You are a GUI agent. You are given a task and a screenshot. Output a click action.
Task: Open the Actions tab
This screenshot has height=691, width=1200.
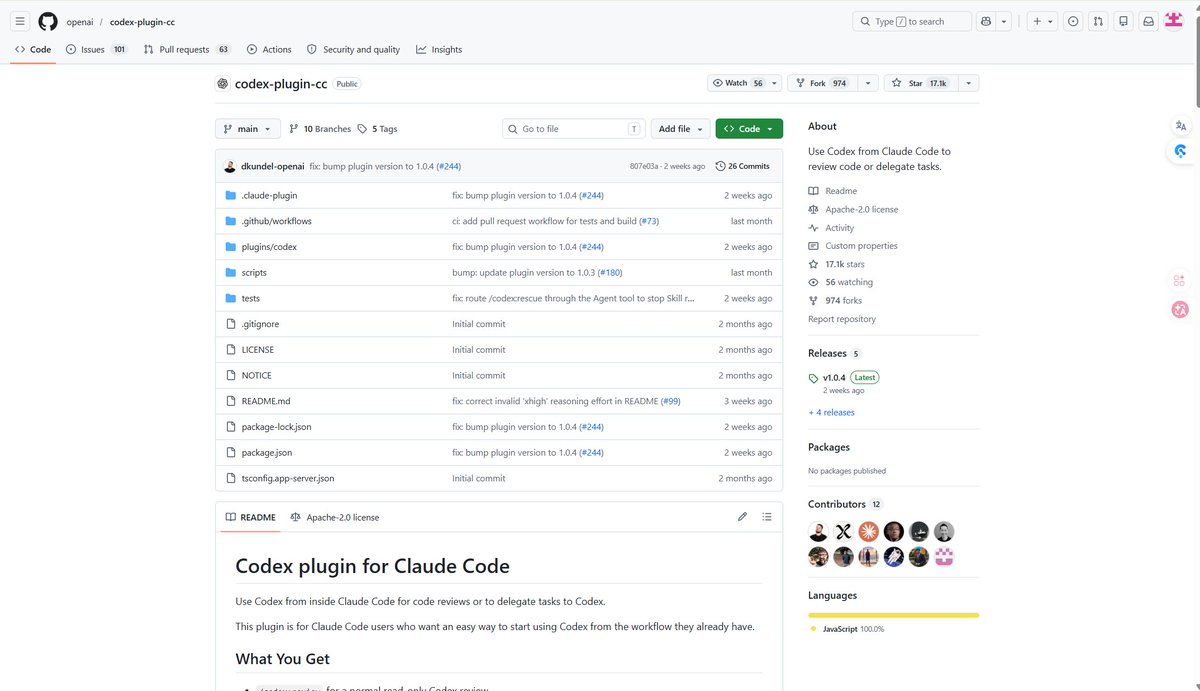coord(269,49)
